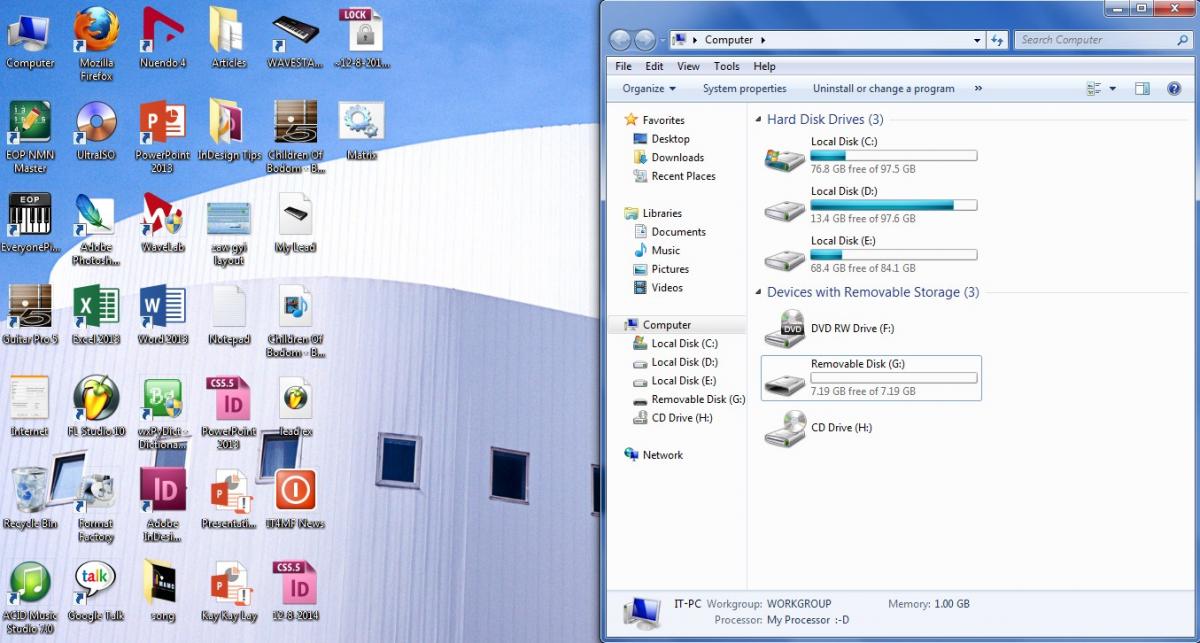Select the Articles folder on desktop
The image size is (1200, 643).
[229, 38]
